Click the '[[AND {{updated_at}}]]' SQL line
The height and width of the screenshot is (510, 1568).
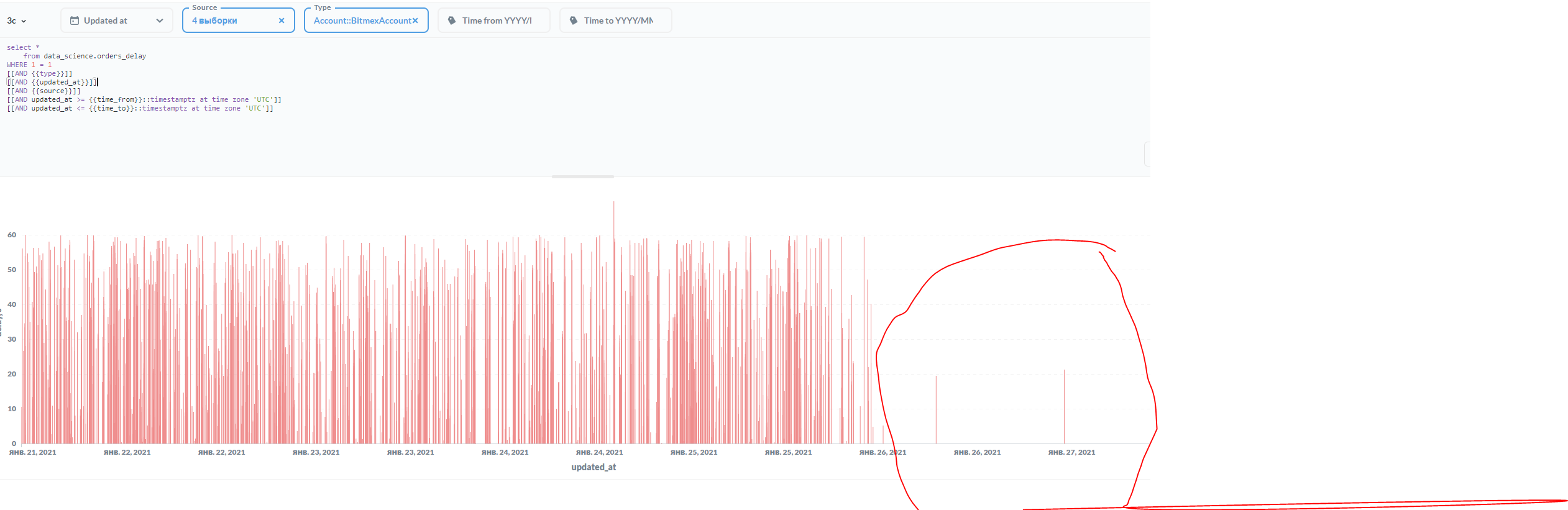point(52,82)
